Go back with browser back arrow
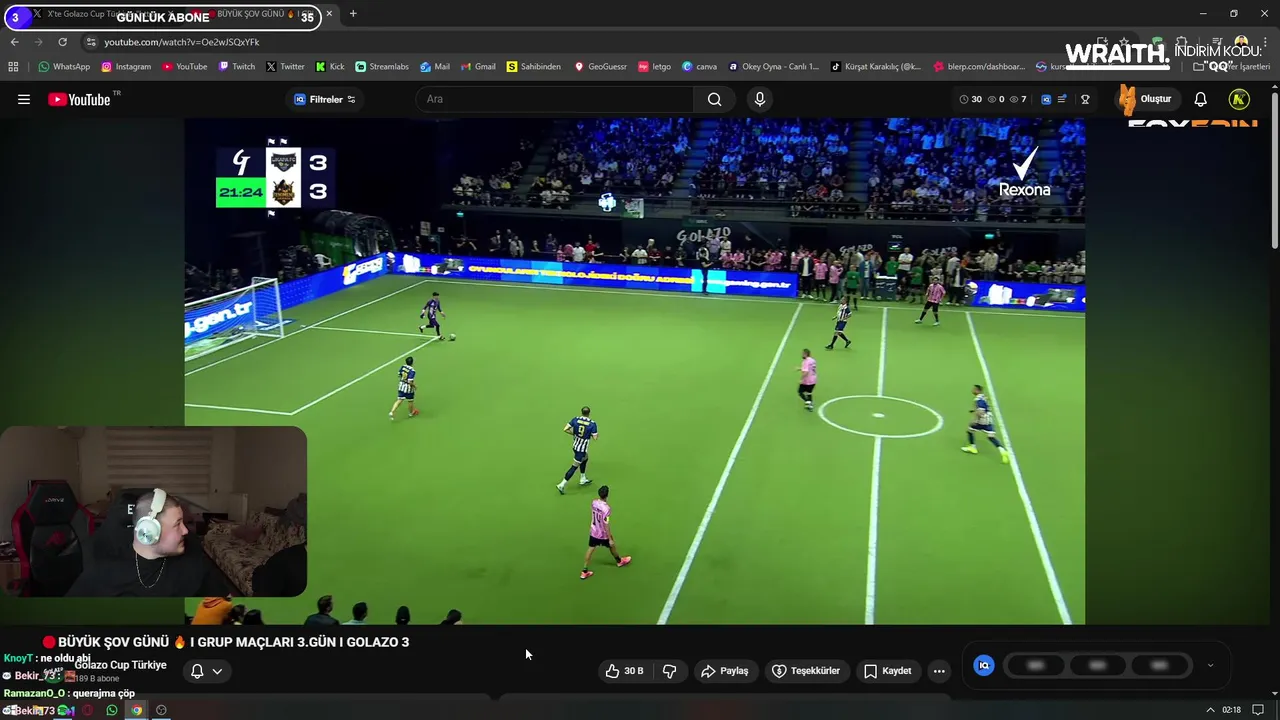This screenshot has width=1280, height=720. pyautogui.click(x=14, y=42)
